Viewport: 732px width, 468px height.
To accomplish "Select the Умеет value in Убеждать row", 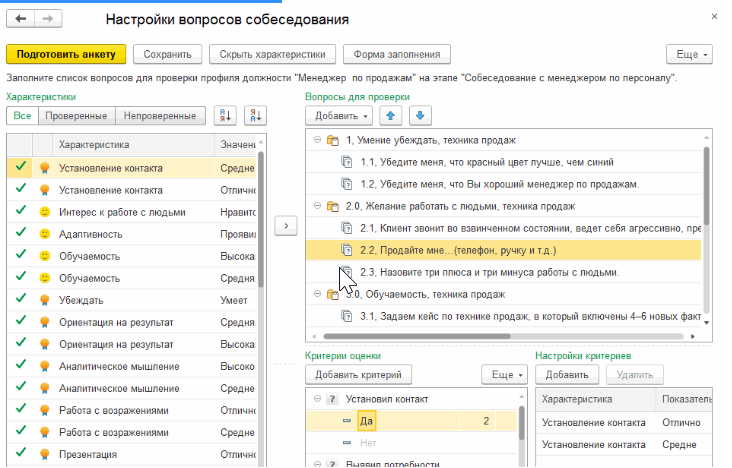I will click(234, 300).
